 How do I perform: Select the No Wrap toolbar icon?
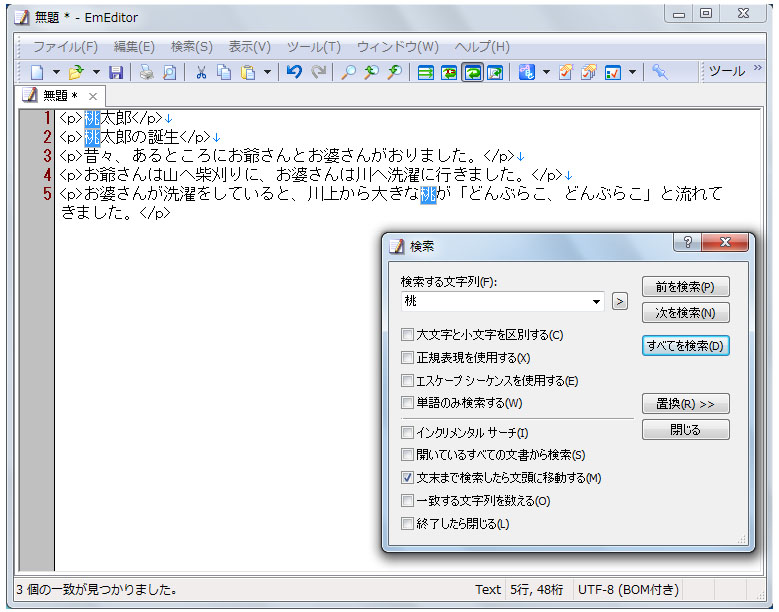pos(425,73)
